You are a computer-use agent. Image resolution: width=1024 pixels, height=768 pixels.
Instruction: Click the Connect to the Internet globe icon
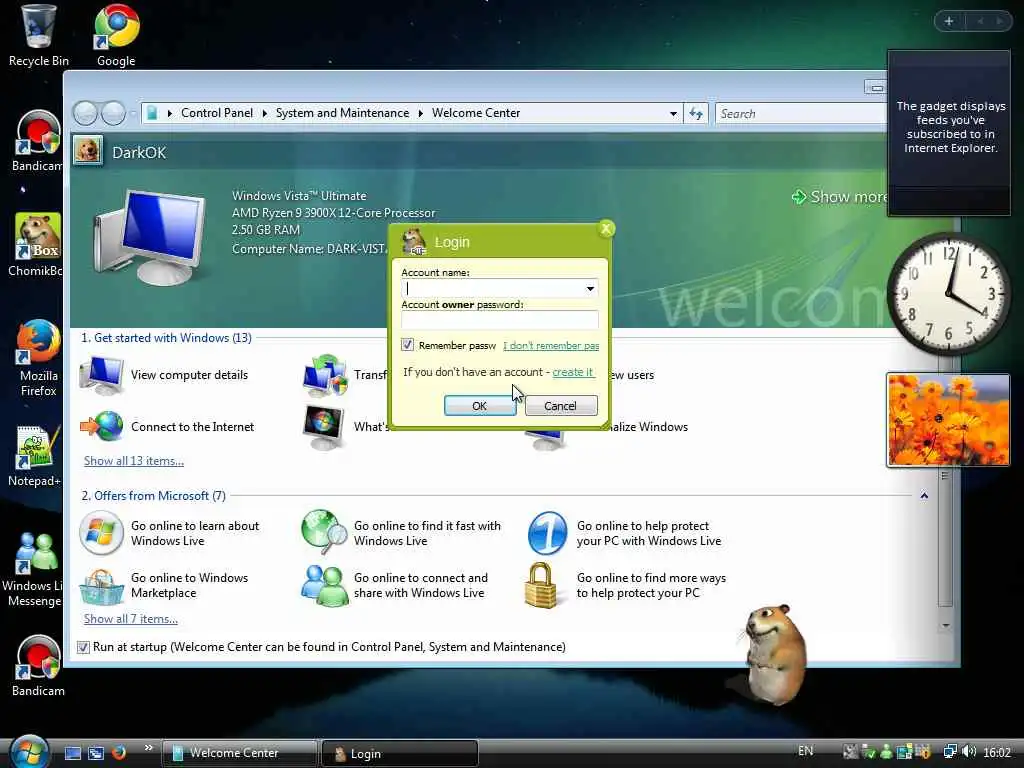coord(101,426)
